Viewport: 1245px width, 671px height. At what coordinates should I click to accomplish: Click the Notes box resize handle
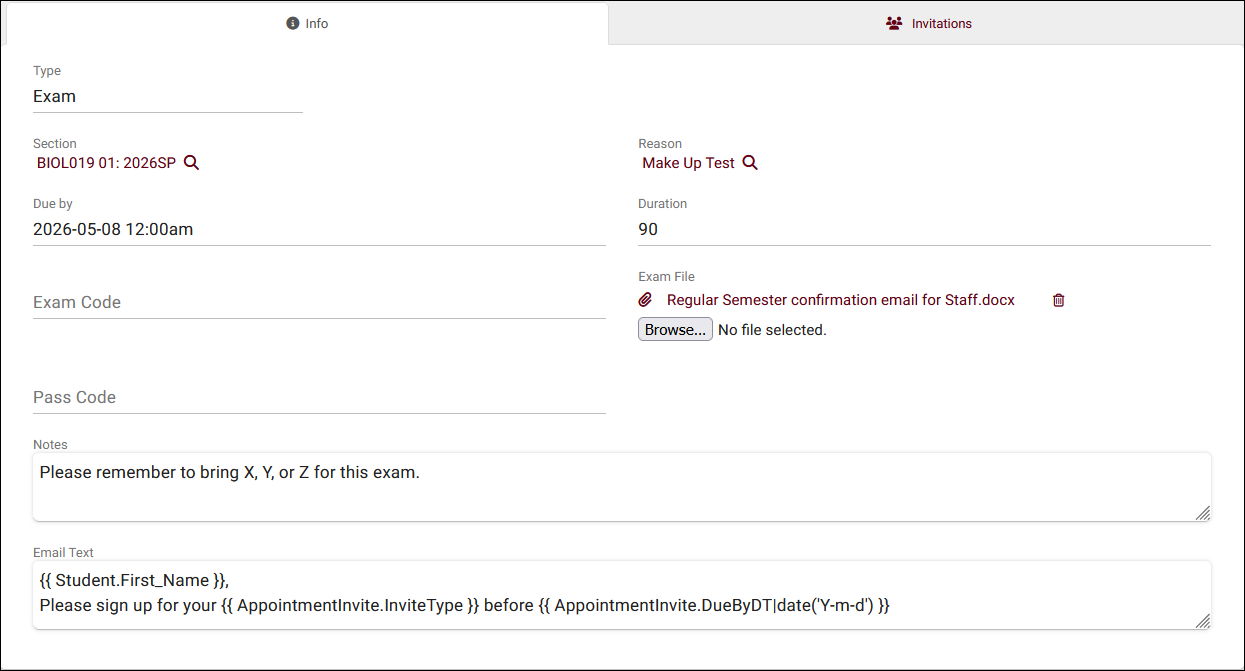click(x=1203, y=513)
